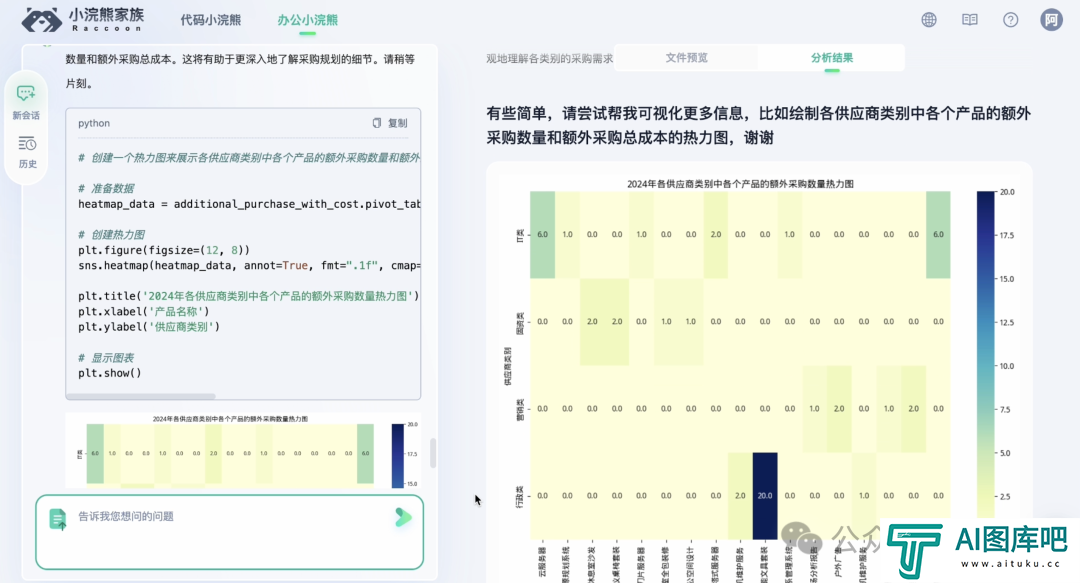1080x583 pixels.
Task: Open the 历史 history panel
Action: [27, 152]
